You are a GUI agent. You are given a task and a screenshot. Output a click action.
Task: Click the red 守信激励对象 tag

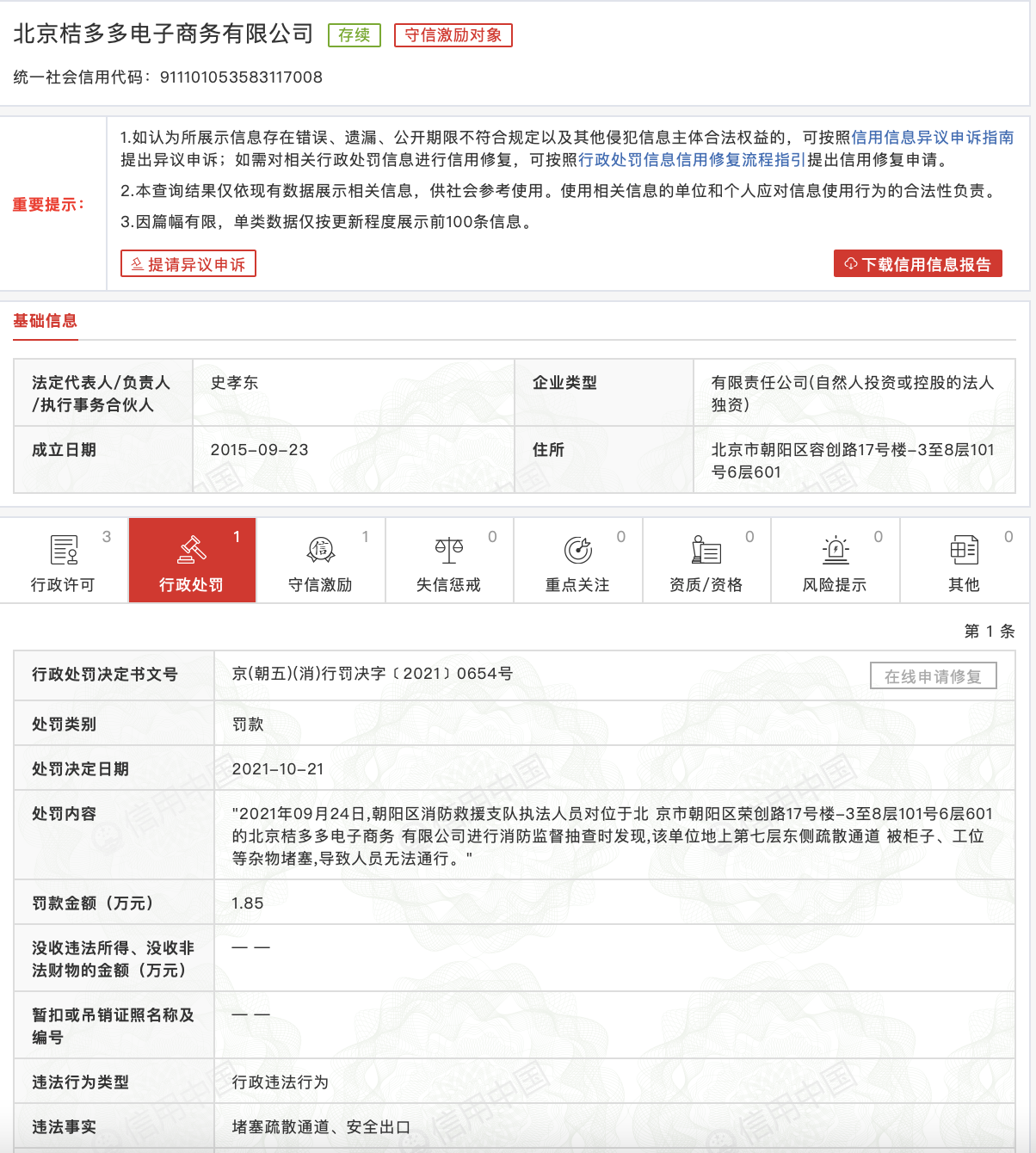(453, 35)
